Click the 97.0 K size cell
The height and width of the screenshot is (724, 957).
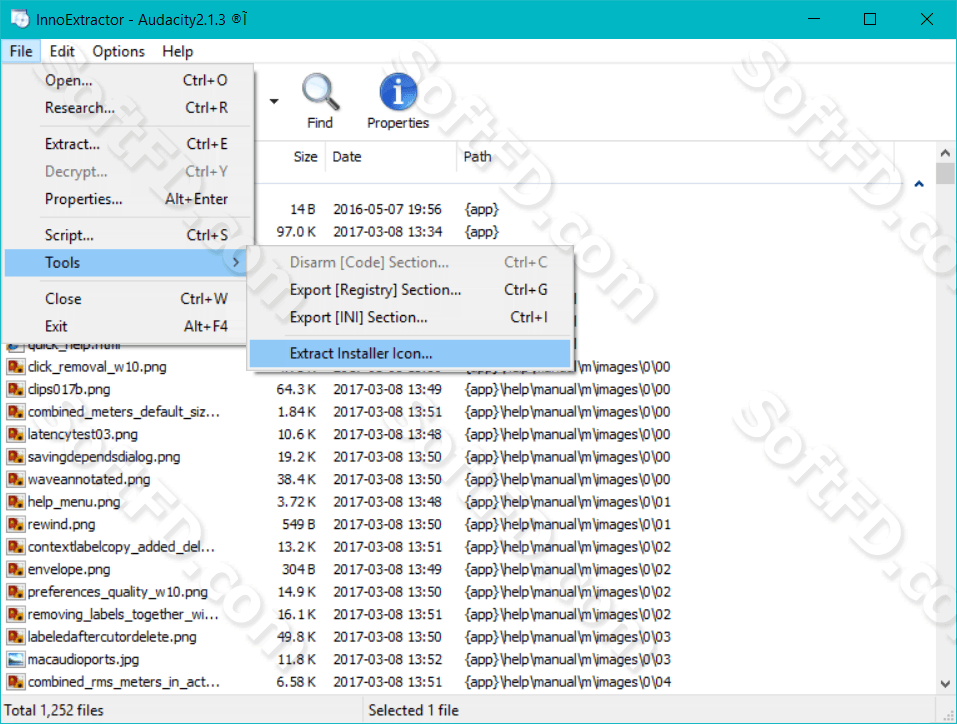tap(296, 232)
